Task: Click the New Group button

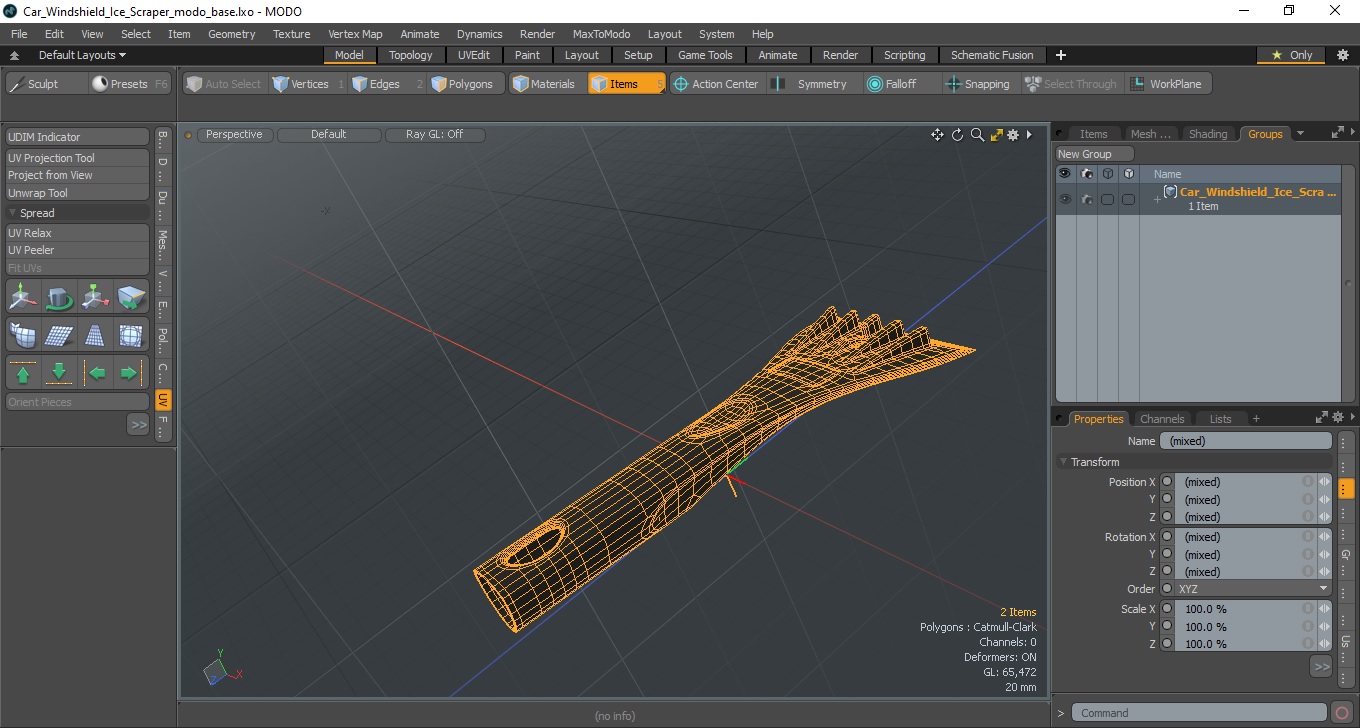Action: (x=1095, y=154)
